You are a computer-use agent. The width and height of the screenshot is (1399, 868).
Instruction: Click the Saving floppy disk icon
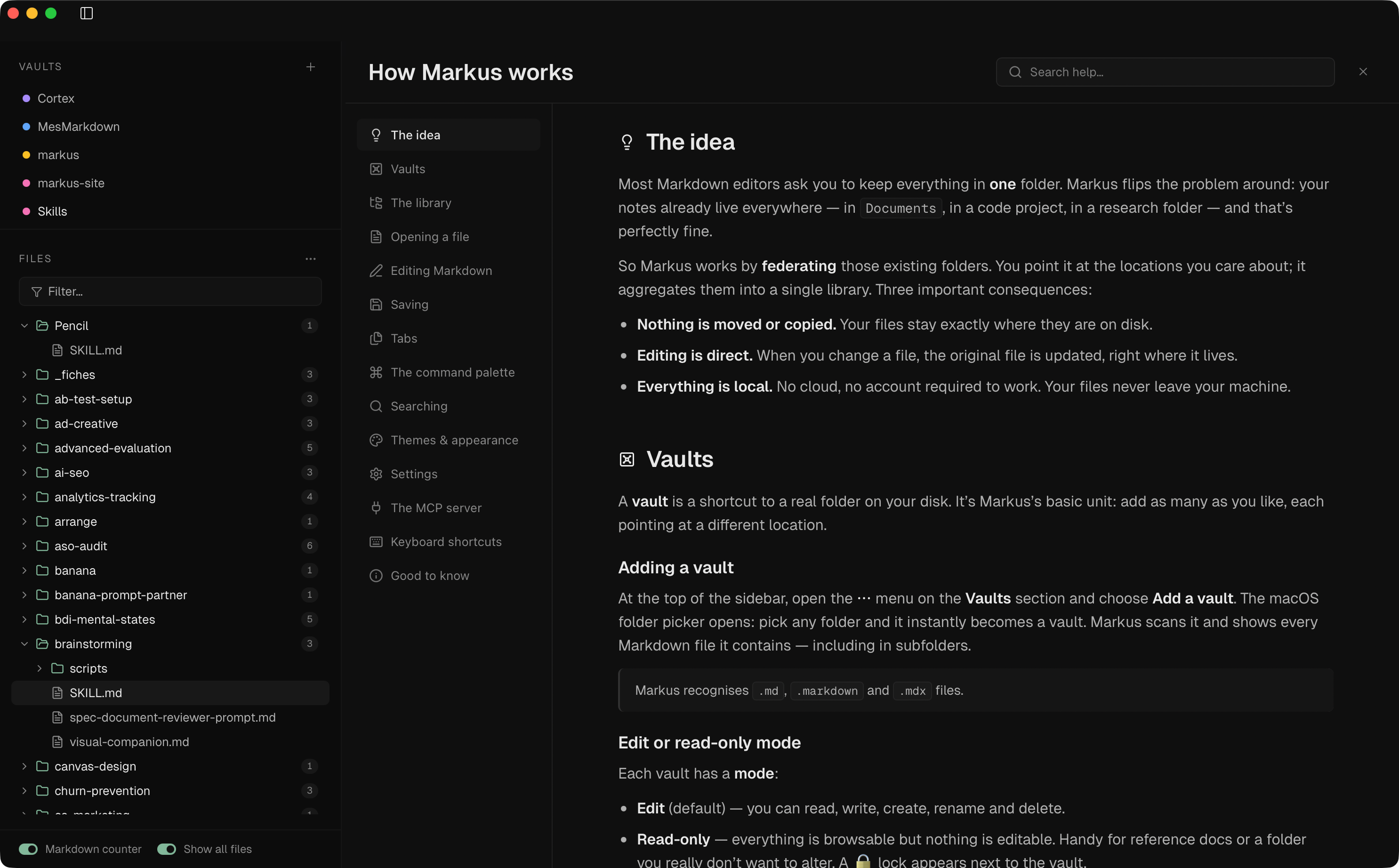tap(376, 304)
